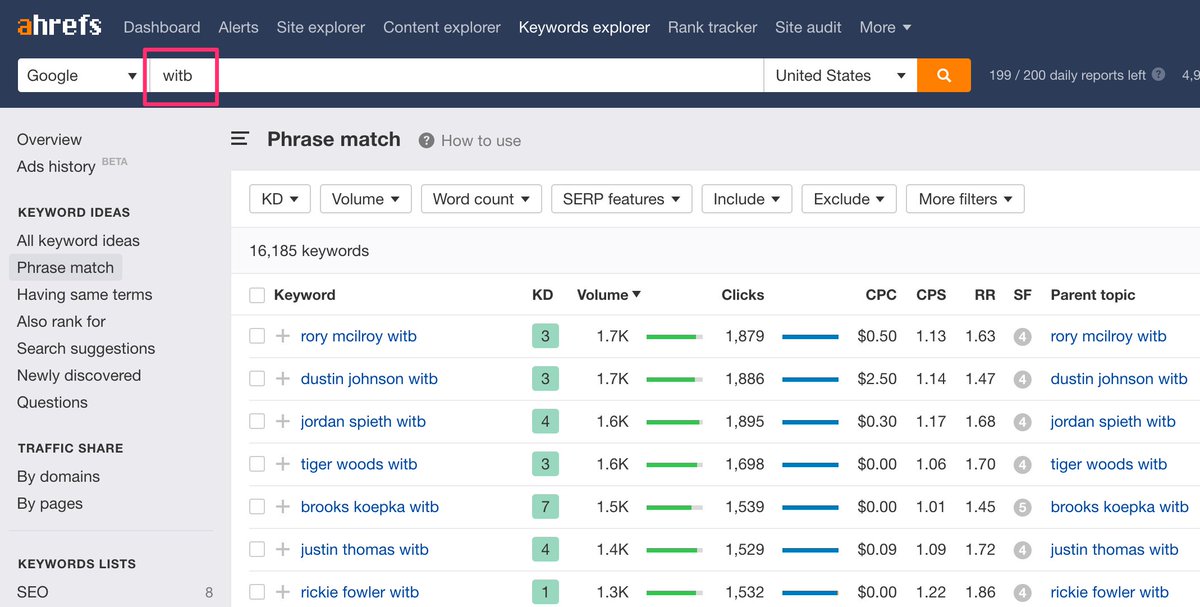Viewport: 1200px width, 607px height.
Task: Open the Exclude filter dropdown
Action: 850,199
